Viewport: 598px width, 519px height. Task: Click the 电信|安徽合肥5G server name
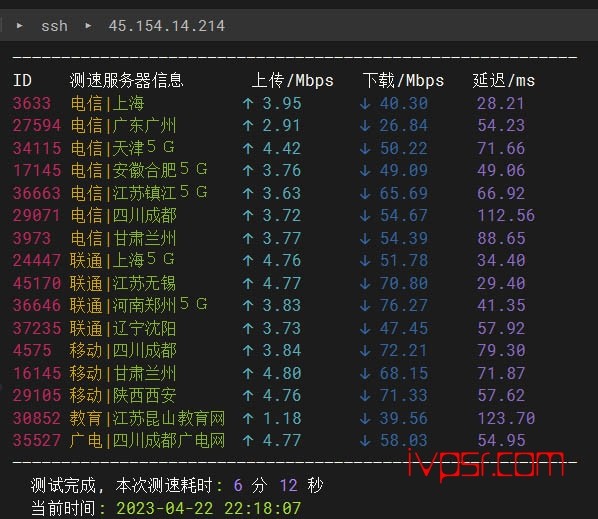coord(139,170)
